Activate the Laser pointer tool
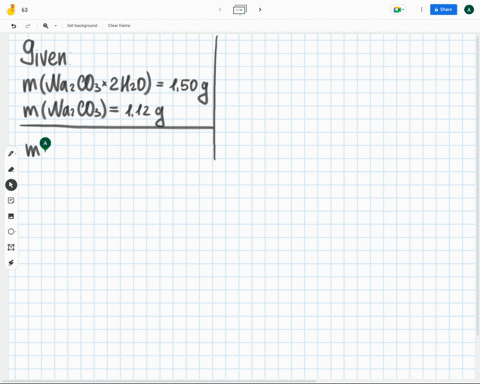The image size is (480, 384). [11, 263]
